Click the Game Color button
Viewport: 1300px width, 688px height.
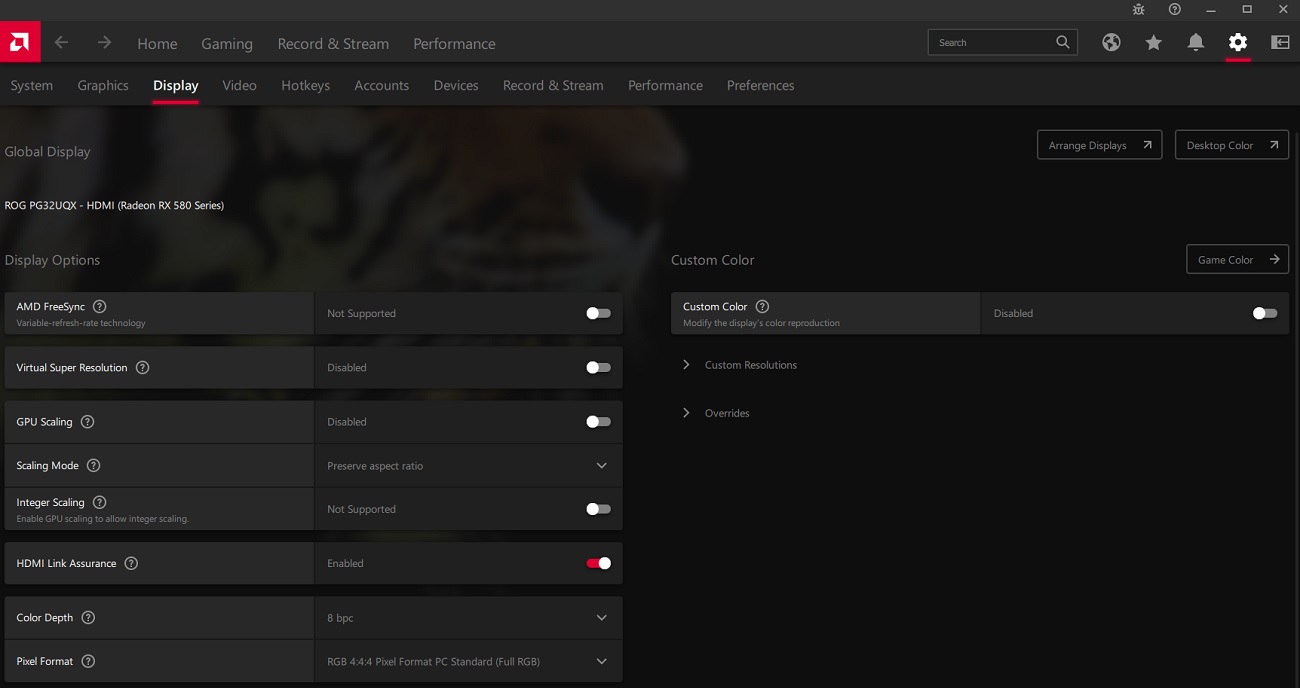click(1237, 259)
